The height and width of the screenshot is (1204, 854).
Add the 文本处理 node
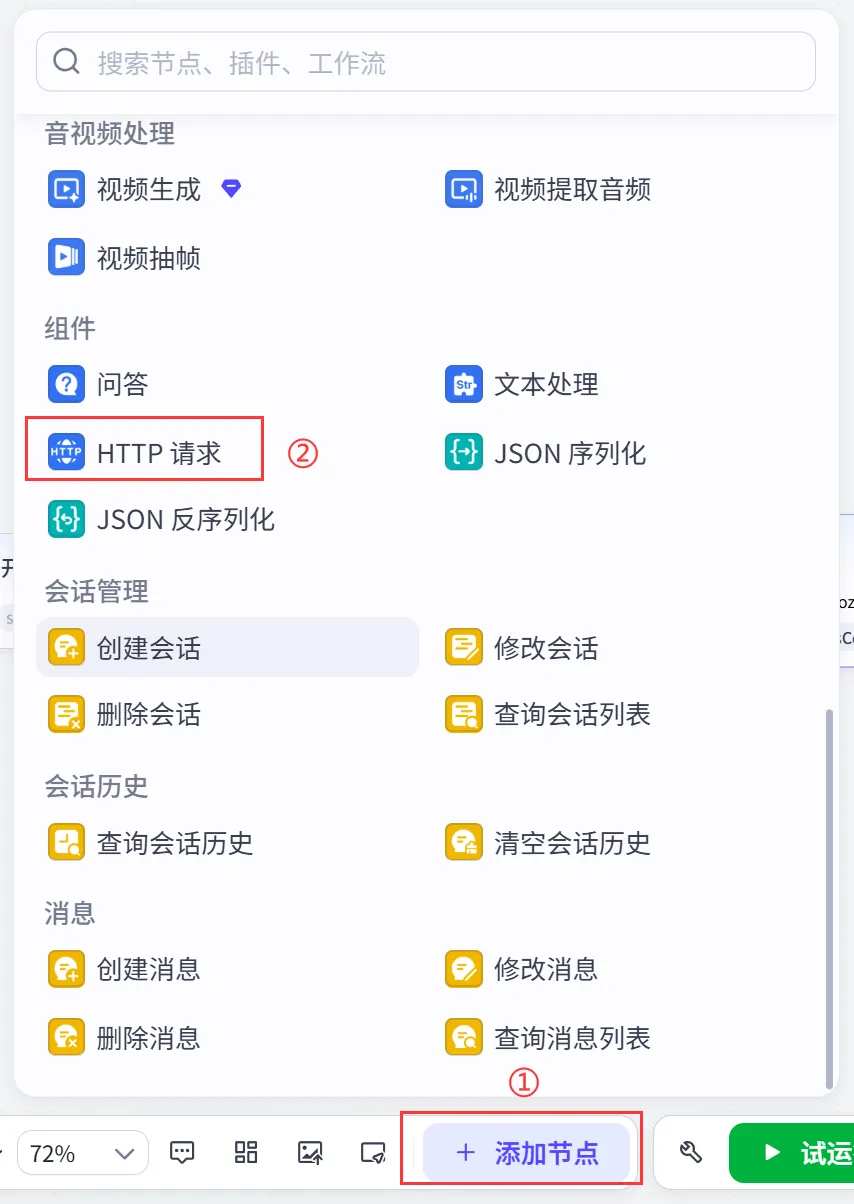click(x=522, y=384)
